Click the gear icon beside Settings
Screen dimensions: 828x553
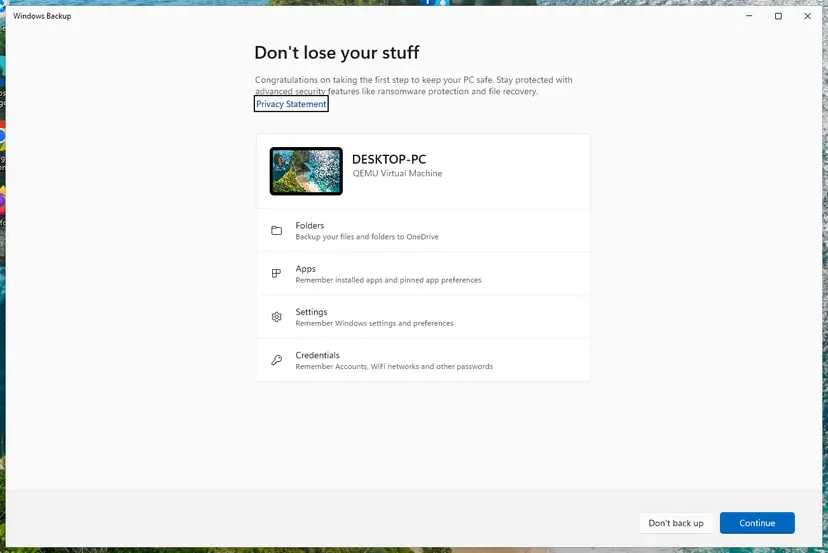[x=276, y=317]
